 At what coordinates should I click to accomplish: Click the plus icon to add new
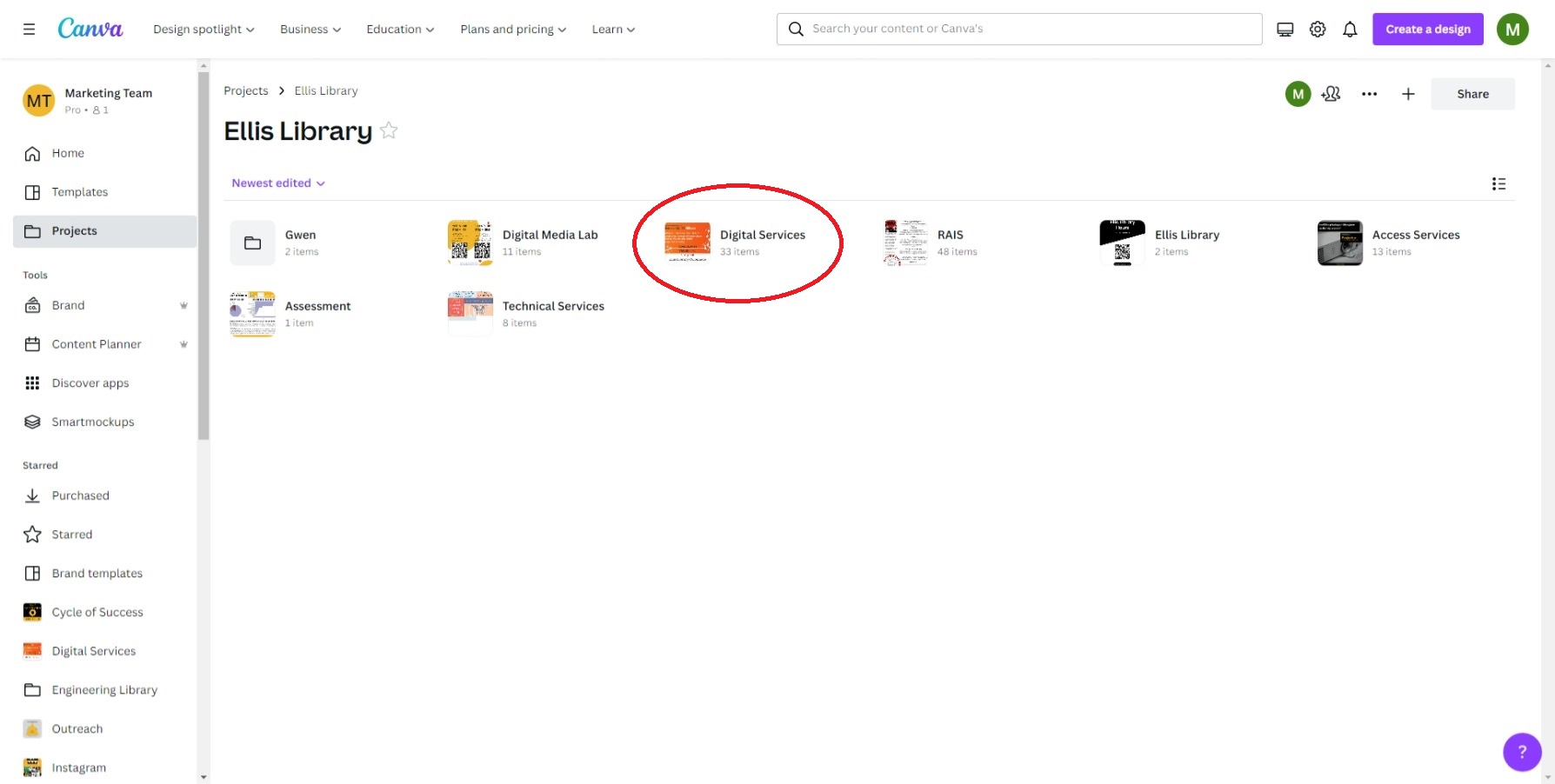(x=1407, y=94)
